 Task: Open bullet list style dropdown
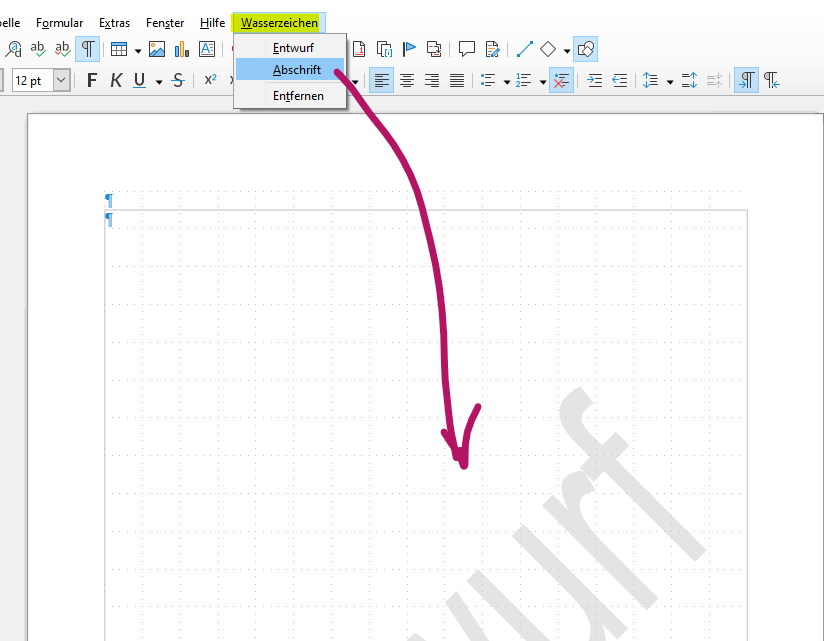click(507, 81)
